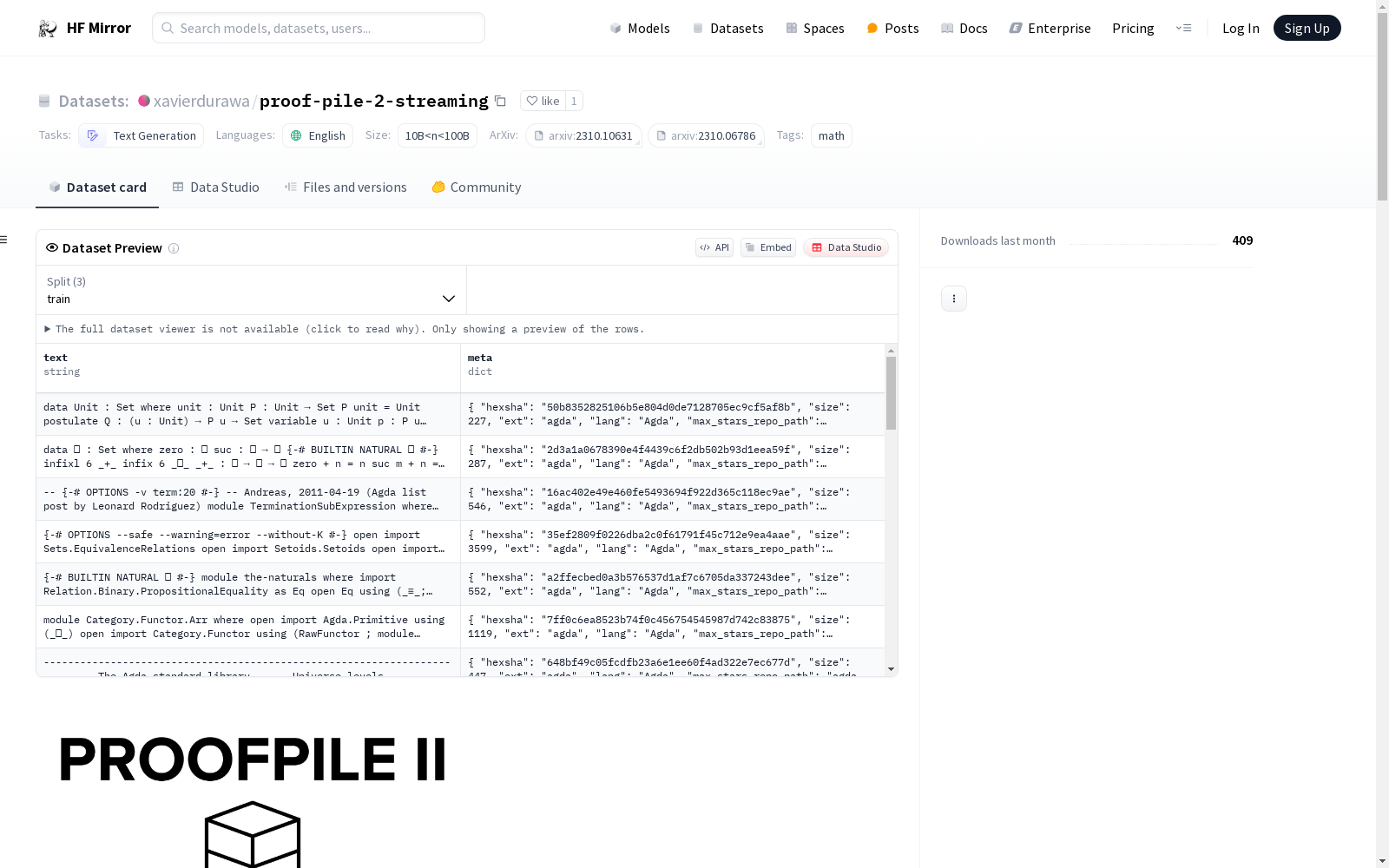Image resolution: width=1389 pixels, height=868 pixels.
Task: Click the Sign Up button
Action: coord(1307,28)
